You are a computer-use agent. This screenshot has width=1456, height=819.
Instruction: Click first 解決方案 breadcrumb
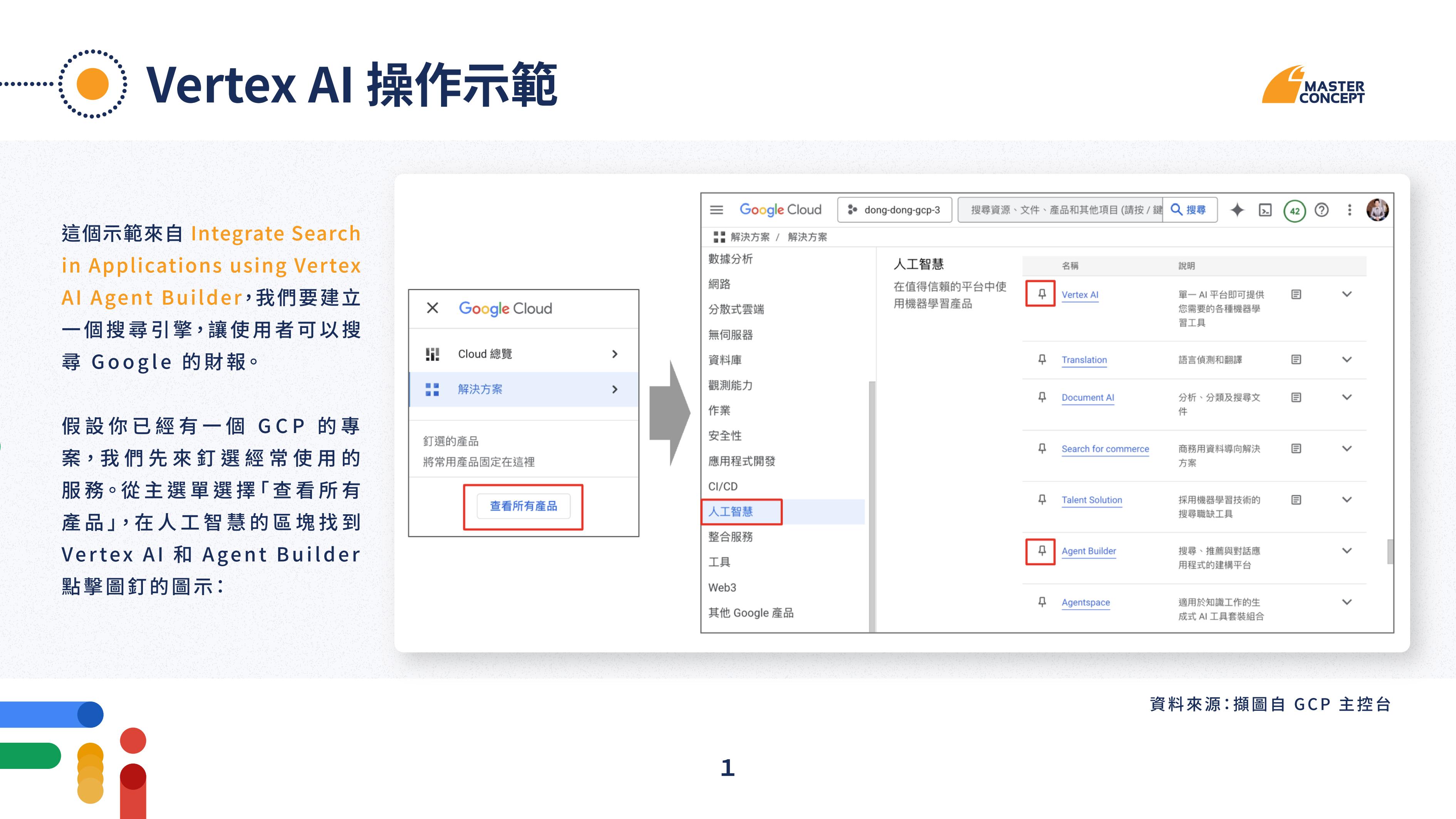point(750,237)
